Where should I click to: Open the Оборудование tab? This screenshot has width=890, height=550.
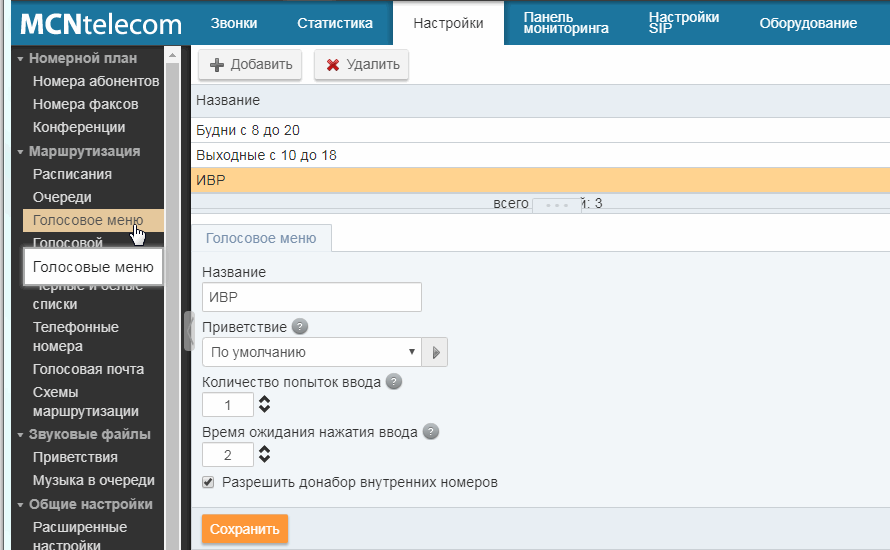(x=807, y=23)
